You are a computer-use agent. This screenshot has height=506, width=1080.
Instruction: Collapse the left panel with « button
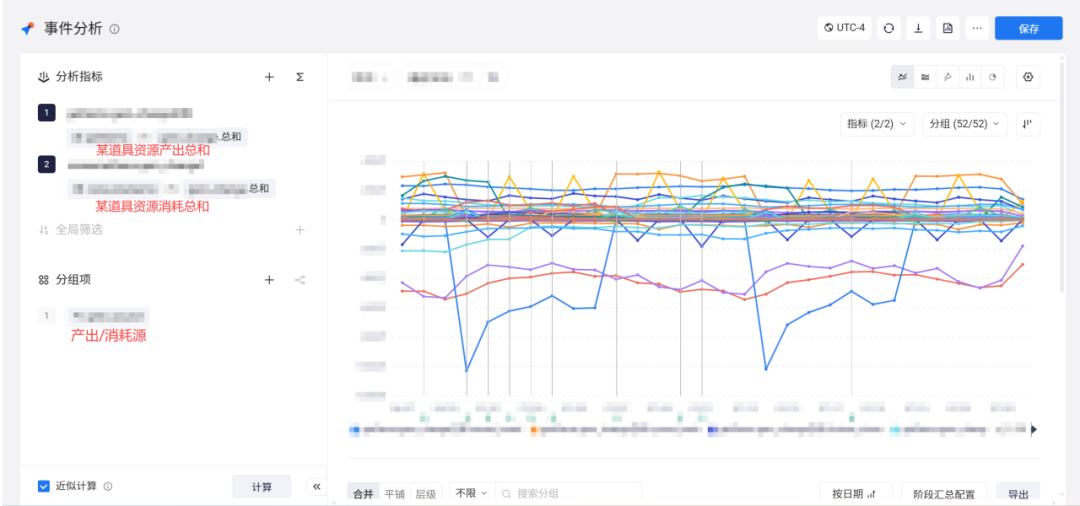click(316, 486)
